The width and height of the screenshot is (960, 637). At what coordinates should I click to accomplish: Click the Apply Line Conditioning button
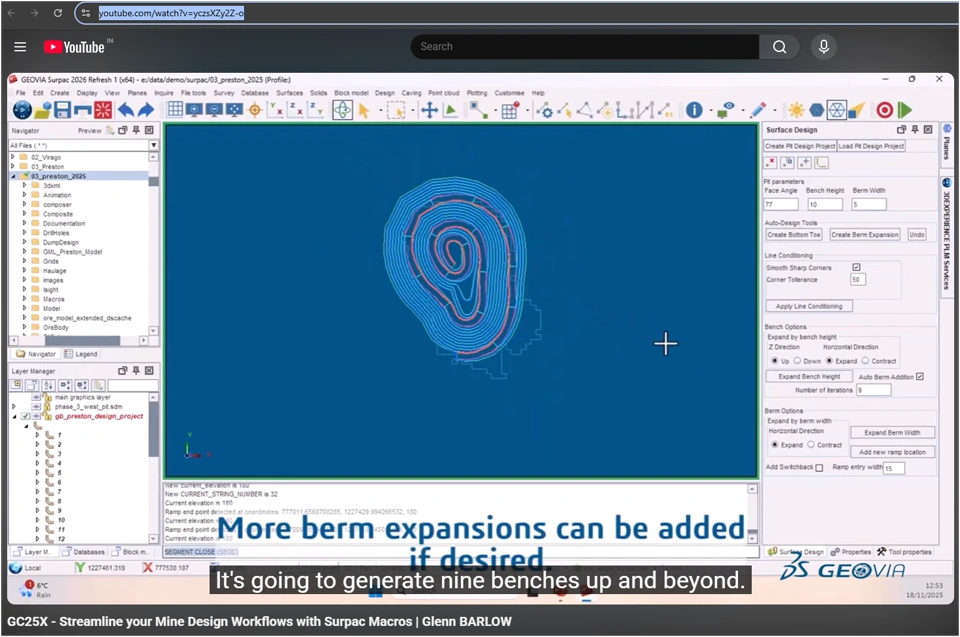(x=809, y=306)
